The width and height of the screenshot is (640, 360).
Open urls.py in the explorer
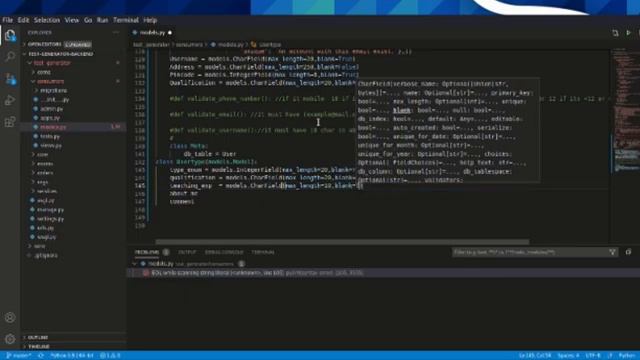(x=45, y=228)
